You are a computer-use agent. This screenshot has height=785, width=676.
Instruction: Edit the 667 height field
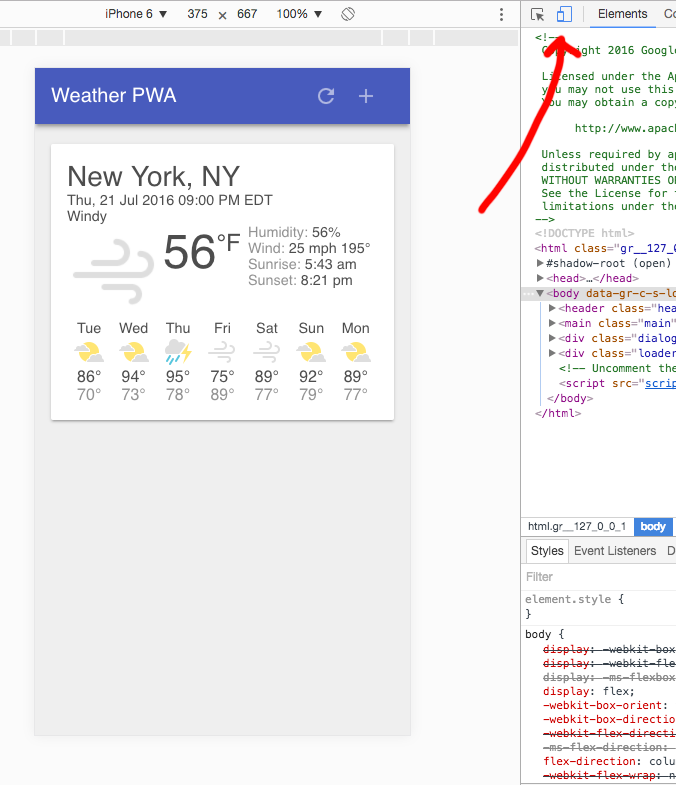tap(247, 14)
